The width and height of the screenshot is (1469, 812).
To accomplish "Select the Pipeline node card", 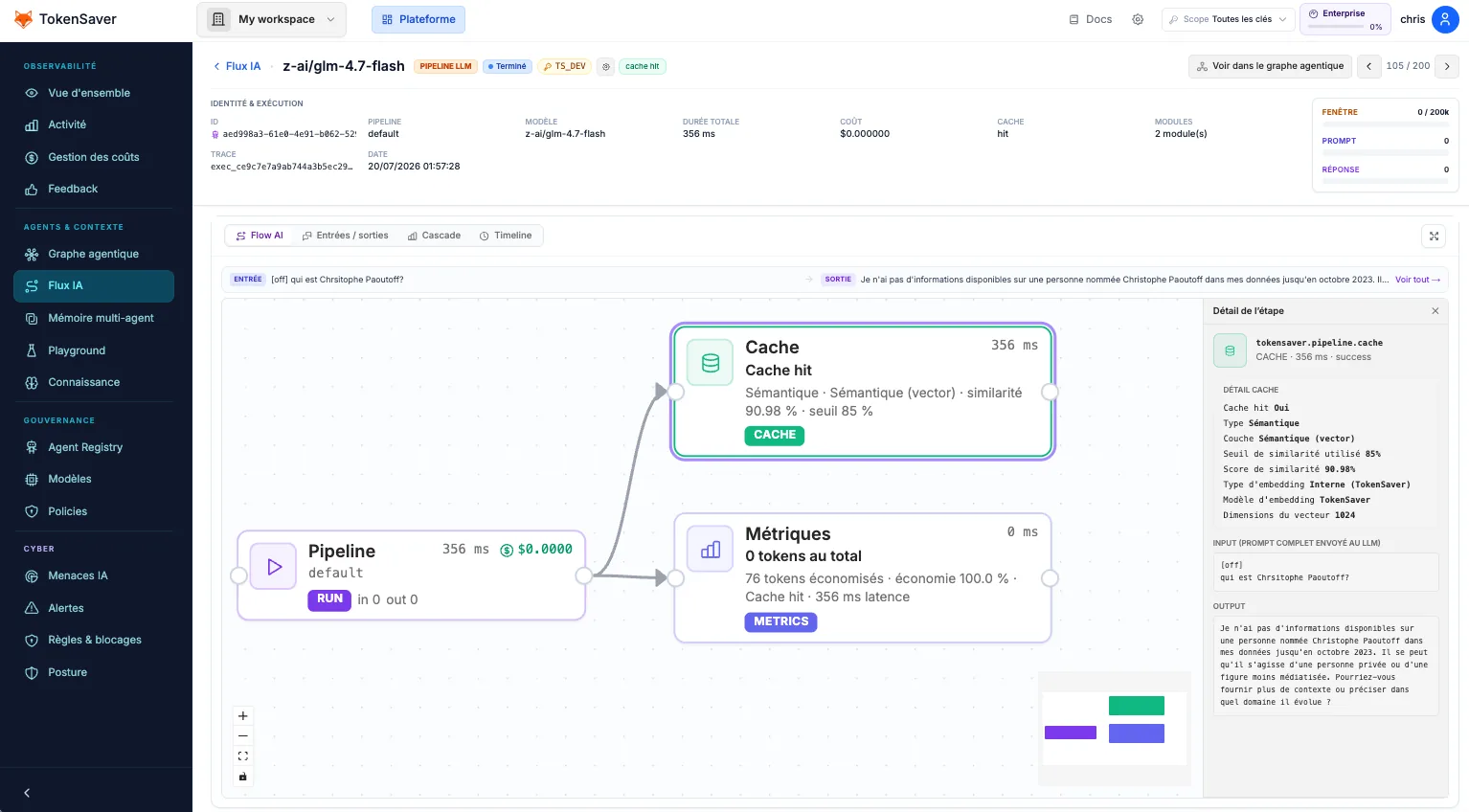I will pyautogui.click(x=412, y=575).
